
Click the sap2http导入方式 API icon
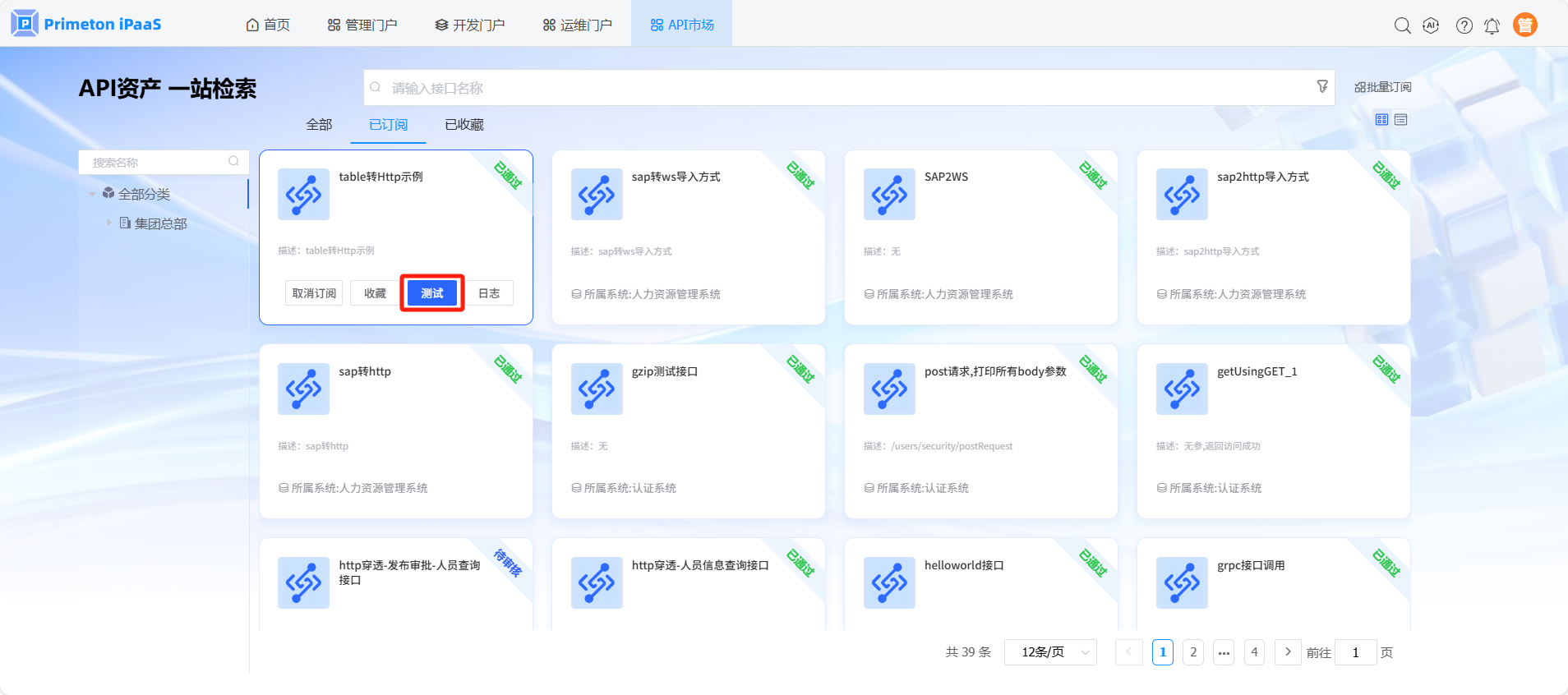(x=1182, y=194)
